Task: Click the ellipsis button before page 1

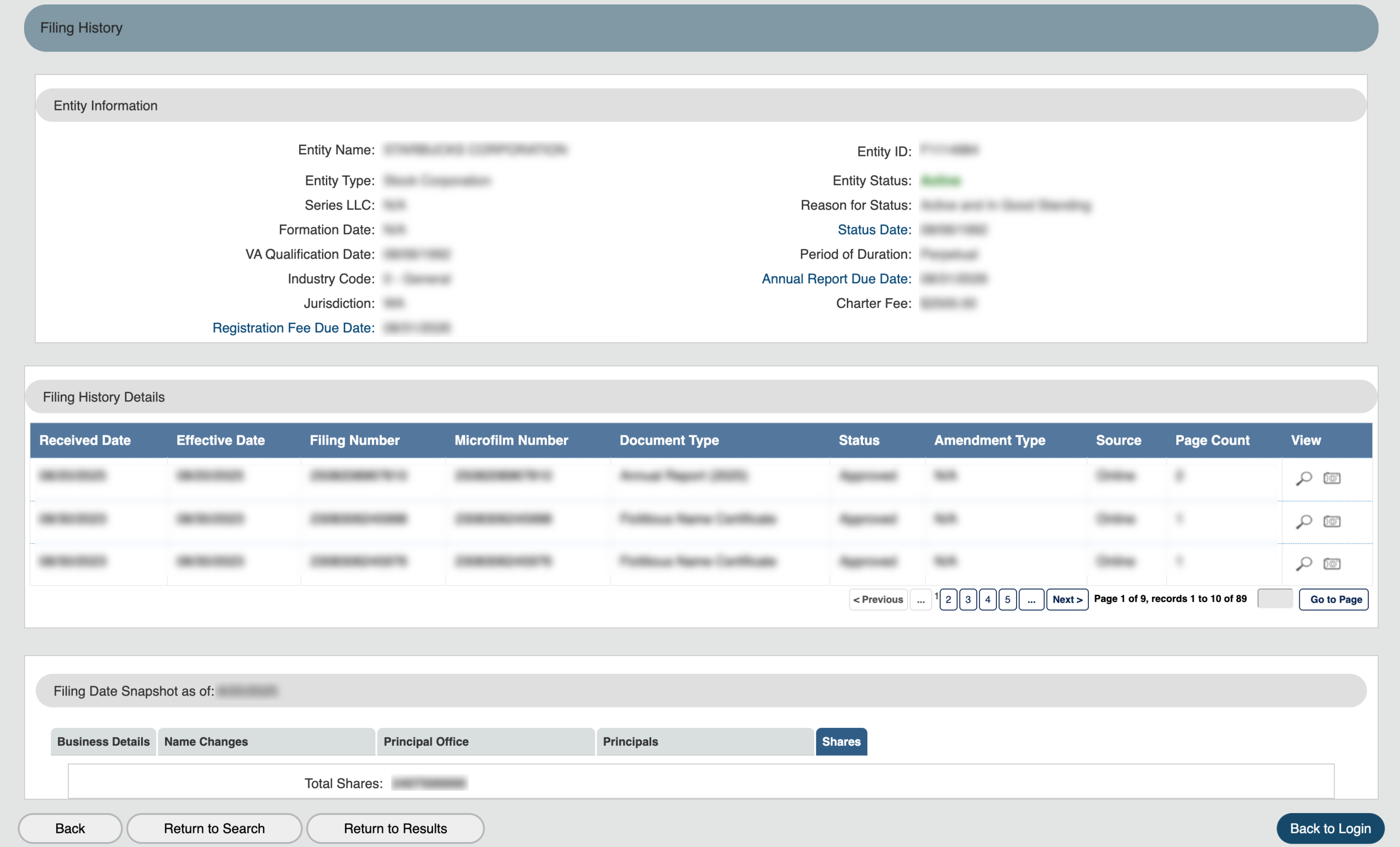Action: (920, 599)
